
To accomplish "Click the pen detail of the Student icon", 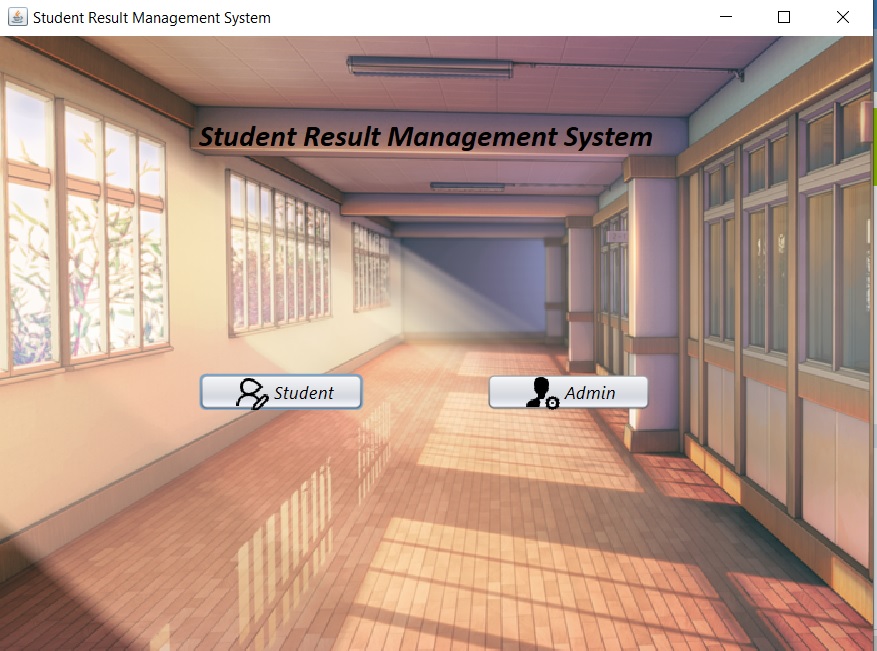I will (x=259, y=399).
